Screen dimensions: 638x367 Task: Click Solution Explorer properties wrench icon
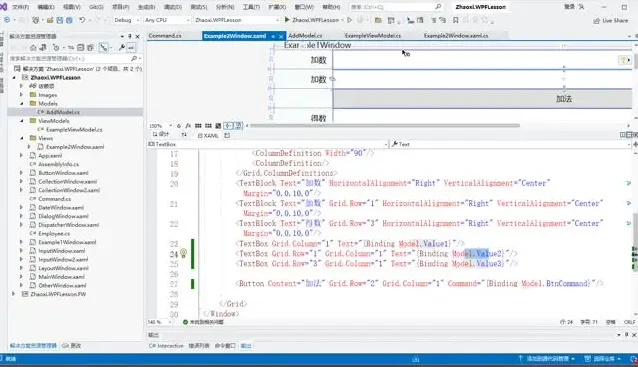pos(121,48)
